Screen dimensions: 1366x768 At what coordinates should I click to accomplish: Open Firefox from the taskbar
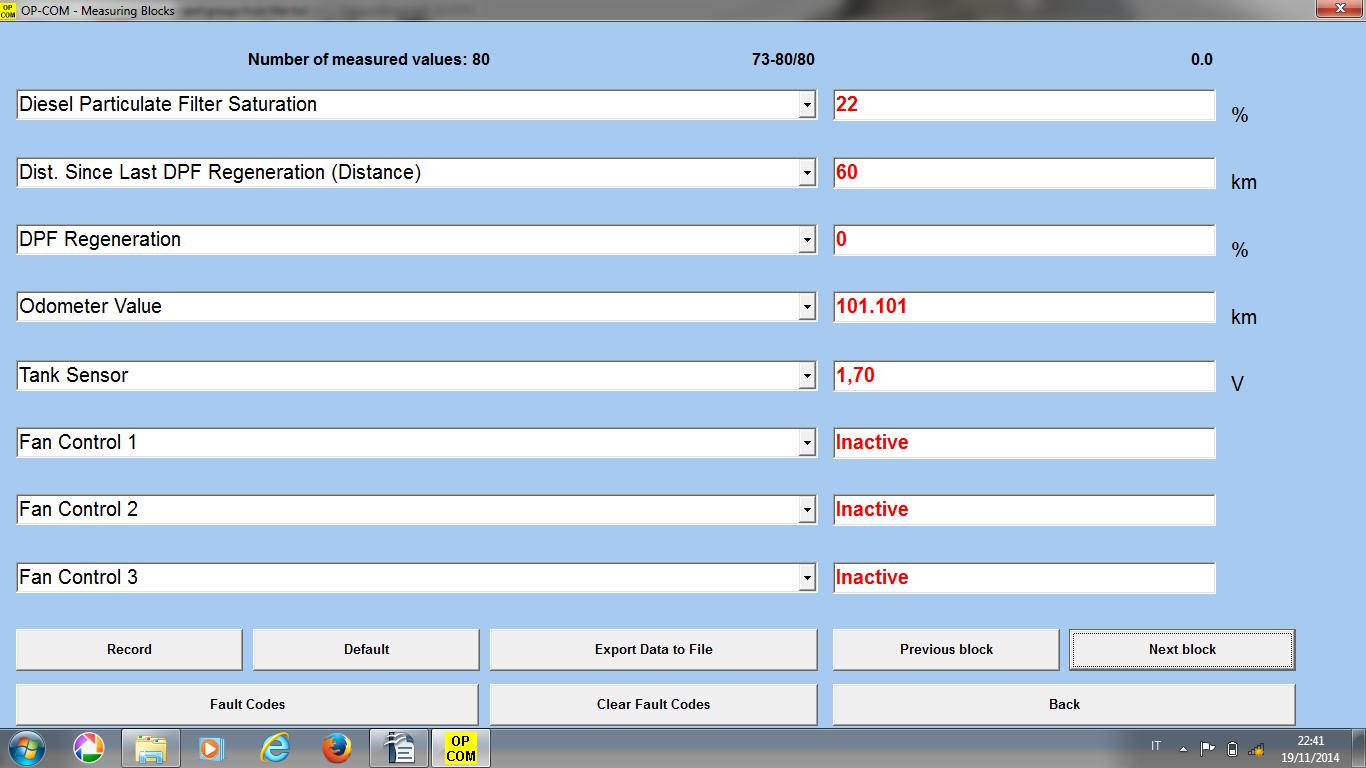[x=337, y=748]
